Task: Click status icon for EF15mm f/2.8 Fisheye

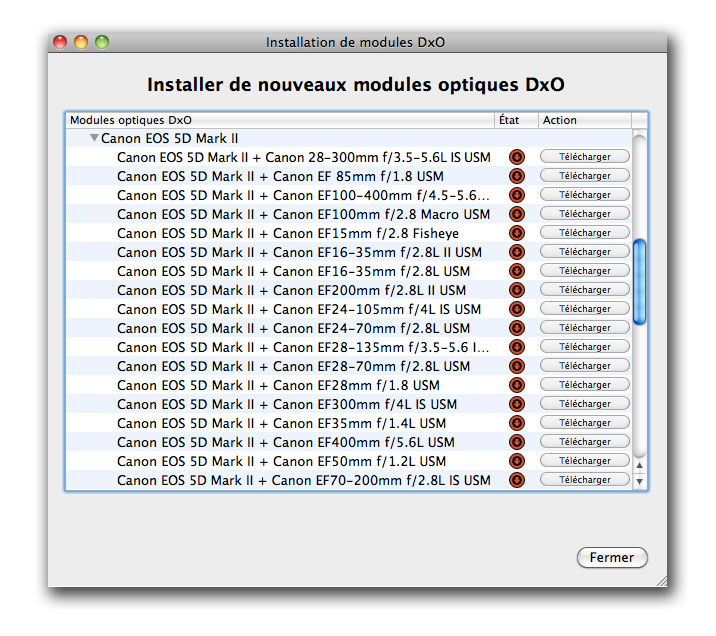Action: [516, 233]
